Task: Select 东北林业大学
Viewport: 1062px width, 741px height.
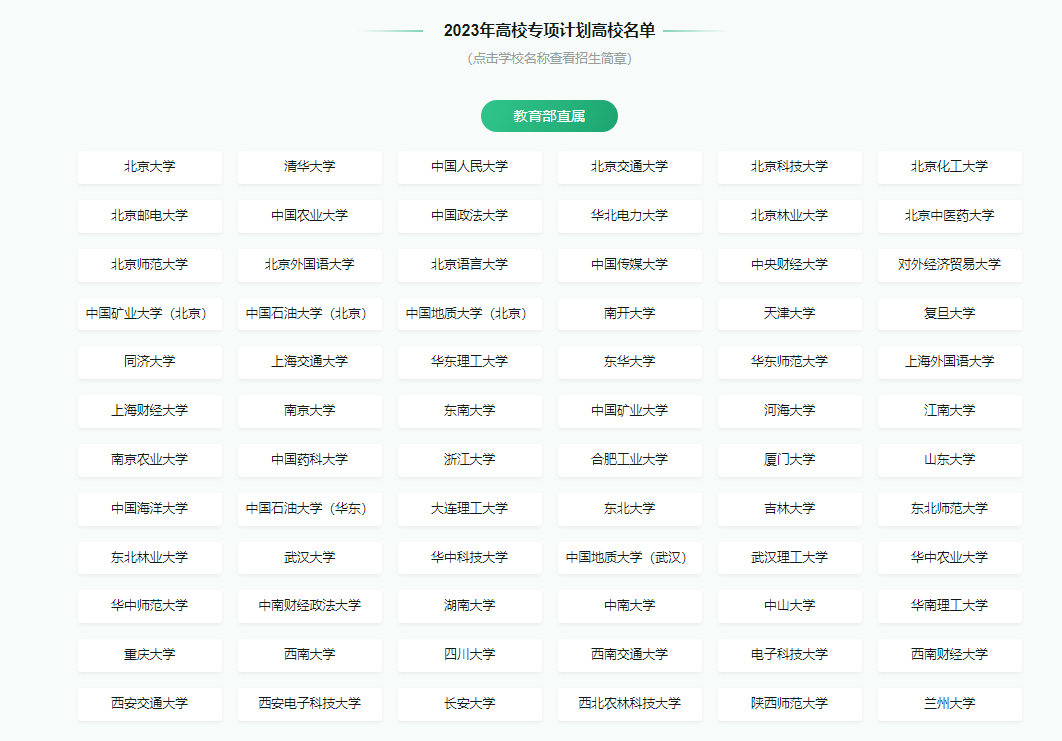Action: 150,557
